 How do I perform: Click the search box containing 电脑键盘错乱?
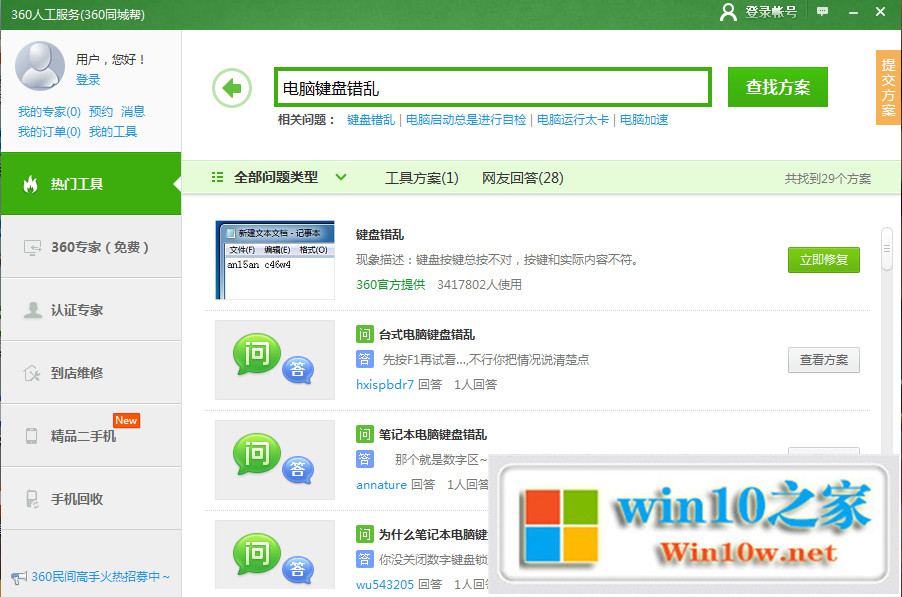pyautogui.click(x=492, y=88)
